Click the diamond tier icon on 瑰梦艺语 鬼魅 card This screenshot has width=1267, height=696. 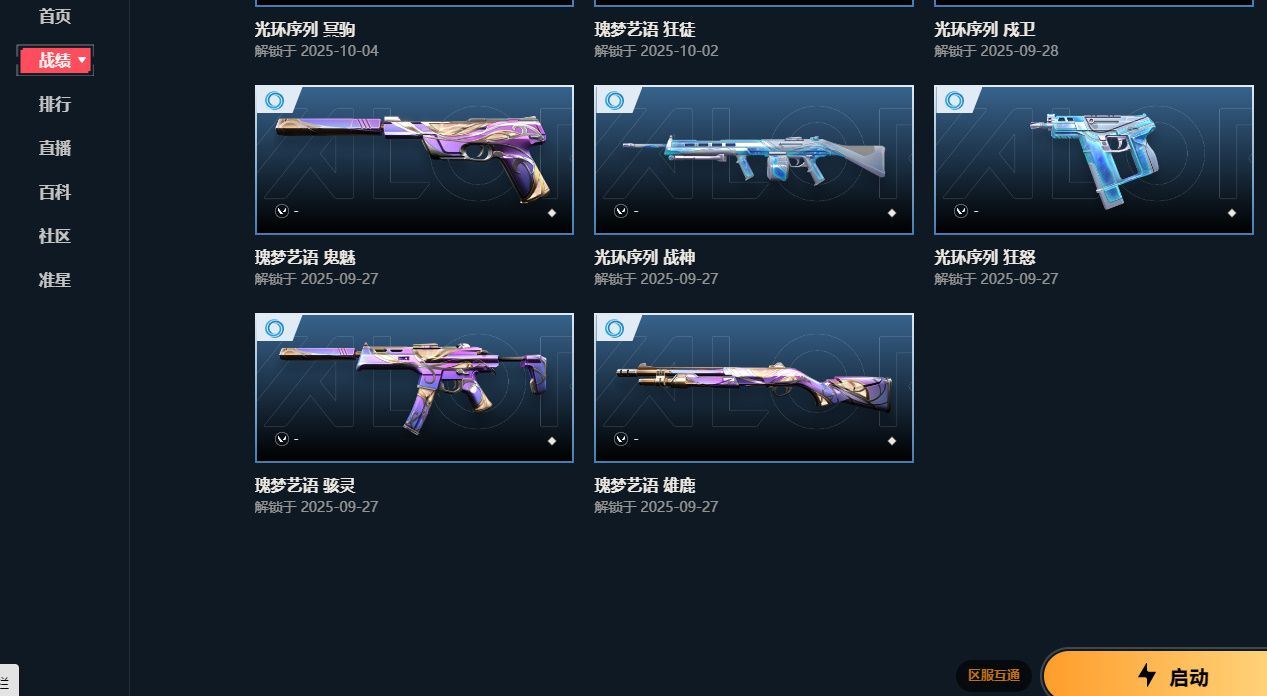tap(552, 212)
